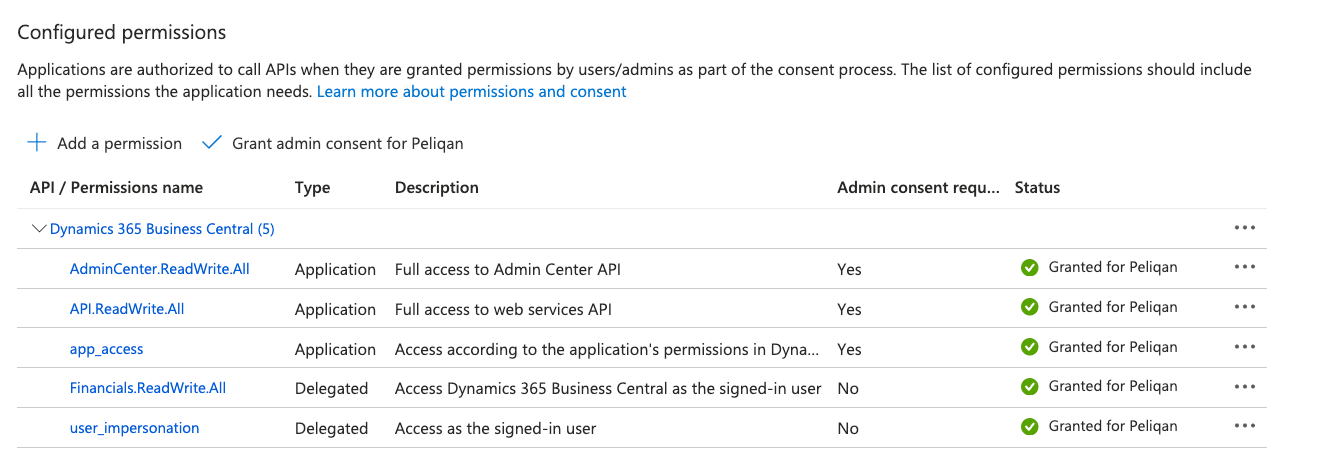Click green granted status icon for AdminCenter.ReadWrite.All
Screen dimensions: 1325x453
(1029, 267)
